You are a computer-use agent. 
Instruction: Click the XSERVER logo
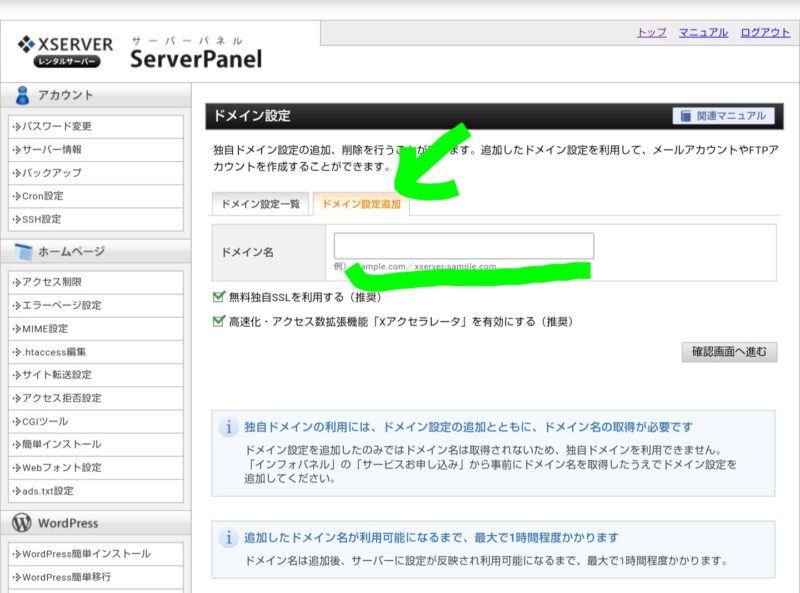pyautogui.click(x=65, y=51)
